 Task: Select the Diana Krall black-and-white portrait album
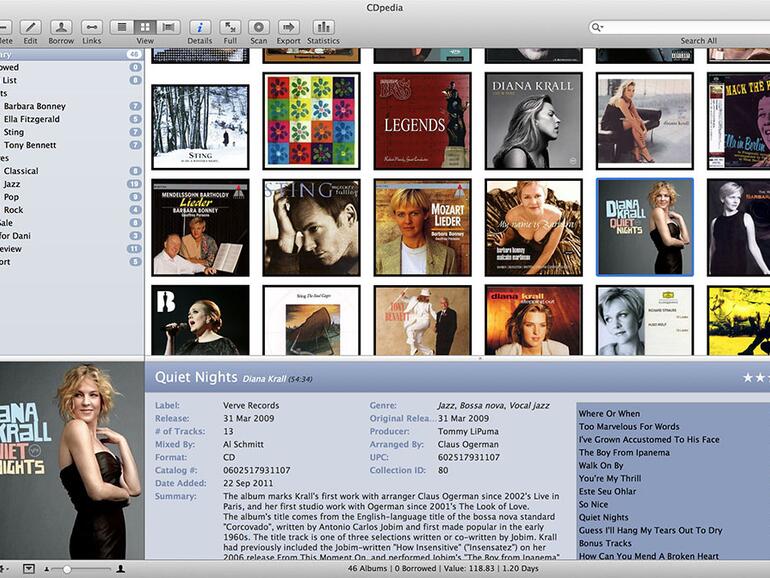(x=534, y=121)
